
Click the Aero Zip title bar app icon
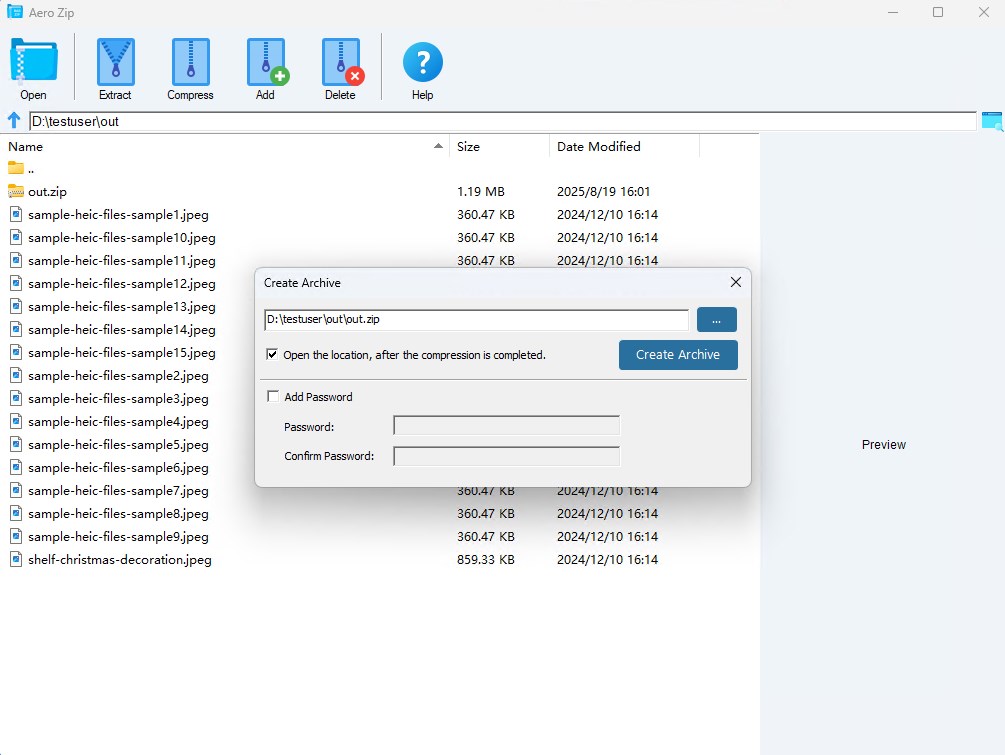[x=15, y=12]
